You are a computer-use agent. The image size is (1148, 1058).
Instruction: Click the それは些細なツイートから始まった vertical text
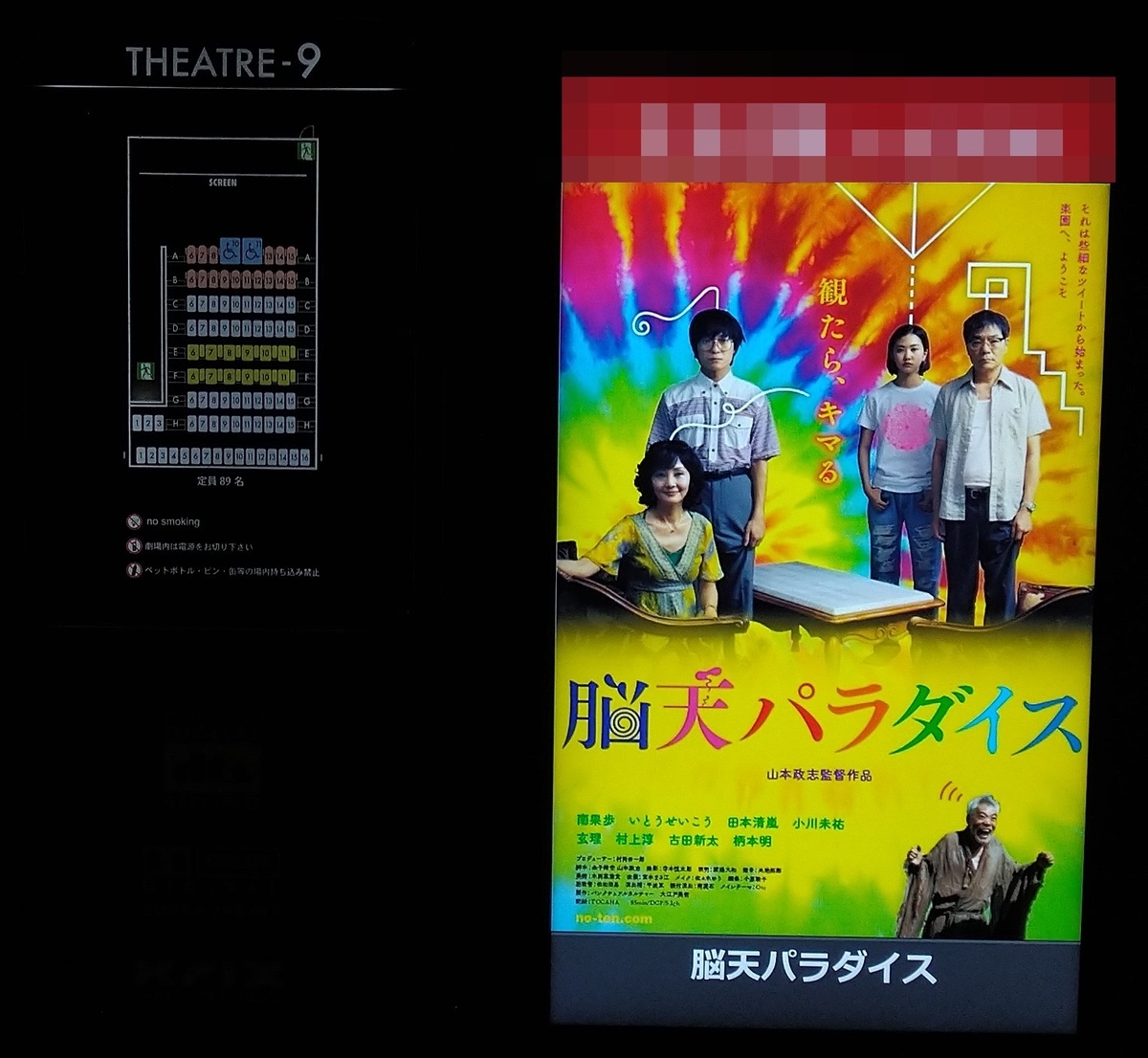point(1081,301)
